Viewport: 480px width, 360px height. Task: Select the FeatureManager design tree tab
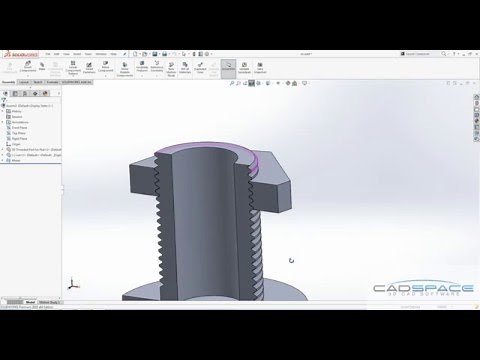pyautogui.click(x=6, y=94)
